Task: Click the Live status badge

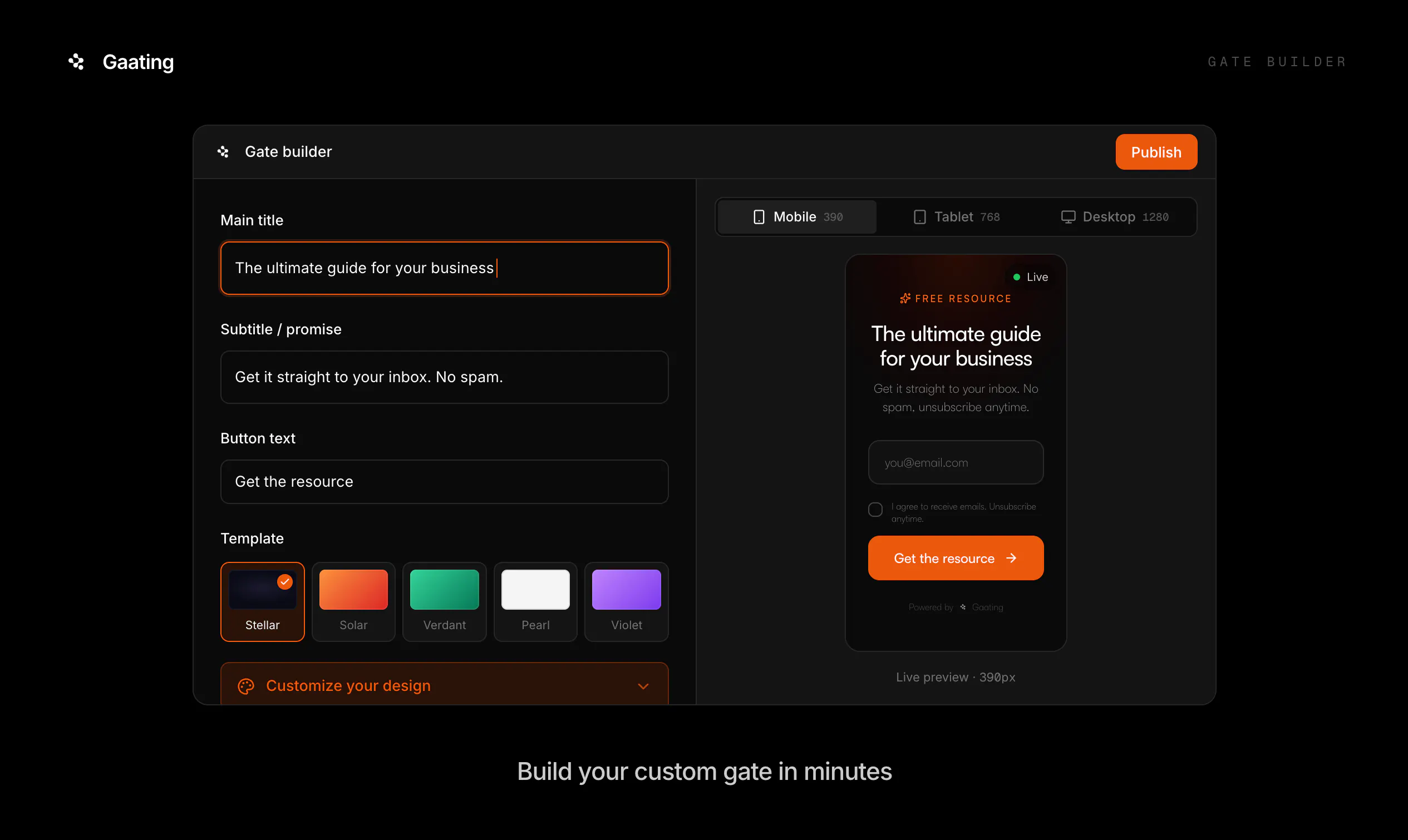Action: 1030,277
